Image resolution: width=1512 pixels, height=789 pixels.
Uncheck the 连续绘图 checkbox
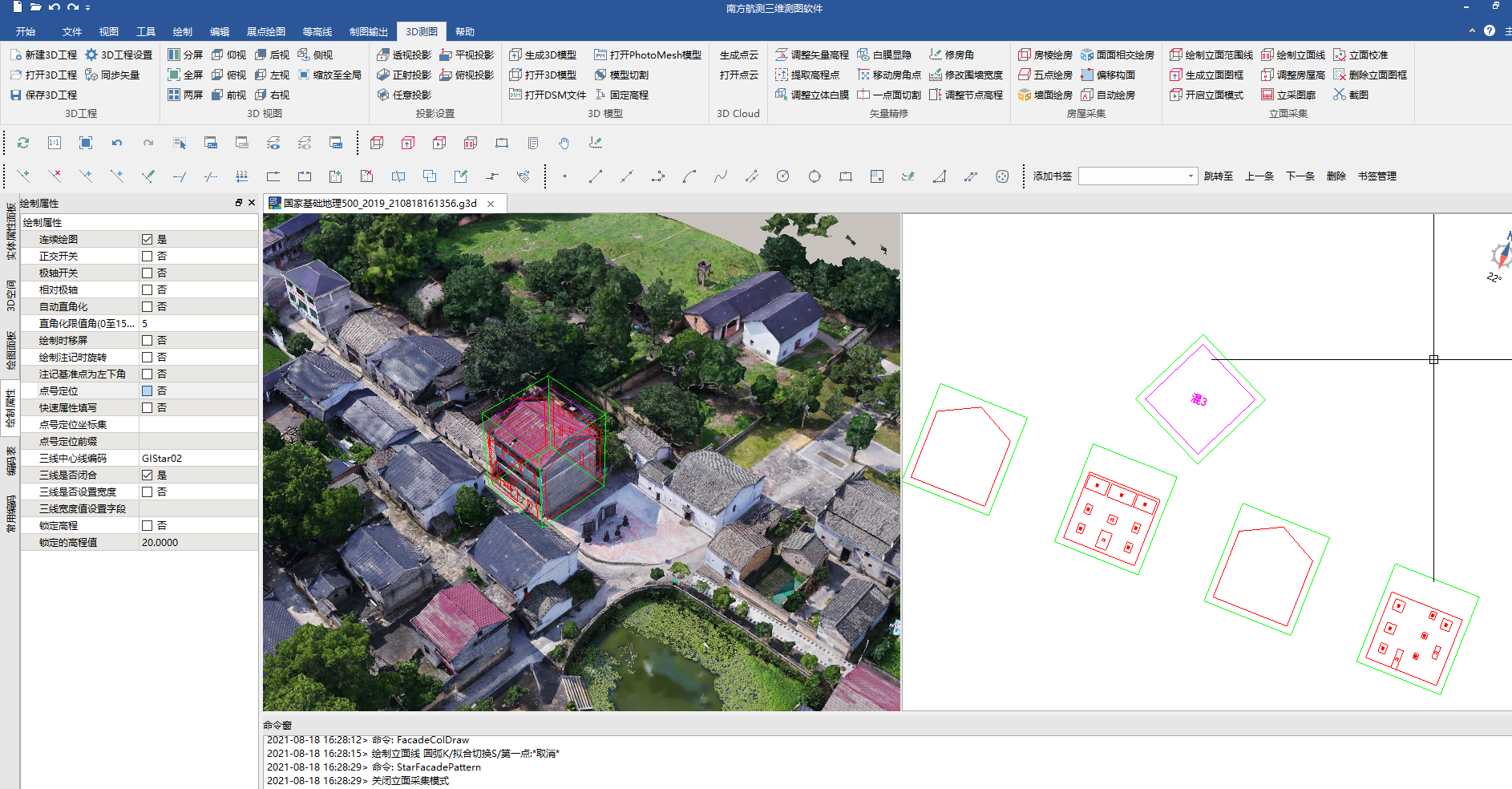coord(148,239)
